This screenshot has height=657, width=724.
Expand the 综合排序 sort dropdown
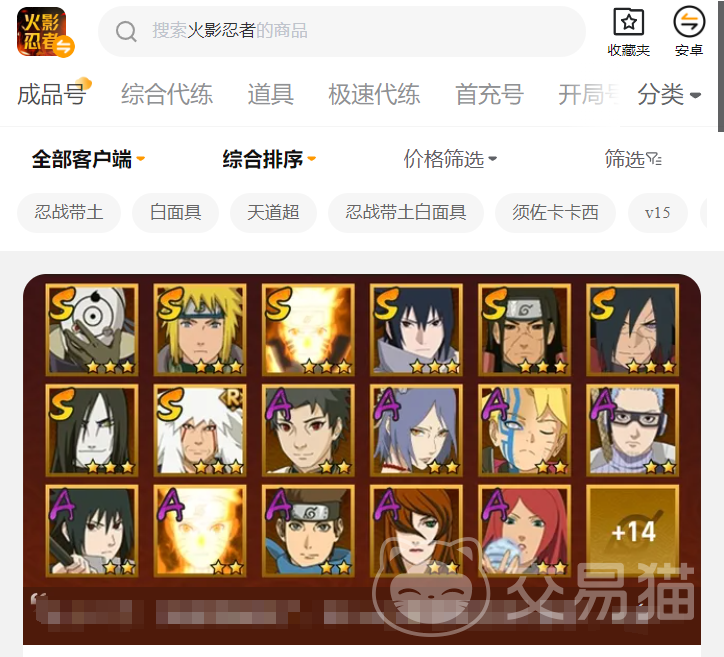pos(269,159)
